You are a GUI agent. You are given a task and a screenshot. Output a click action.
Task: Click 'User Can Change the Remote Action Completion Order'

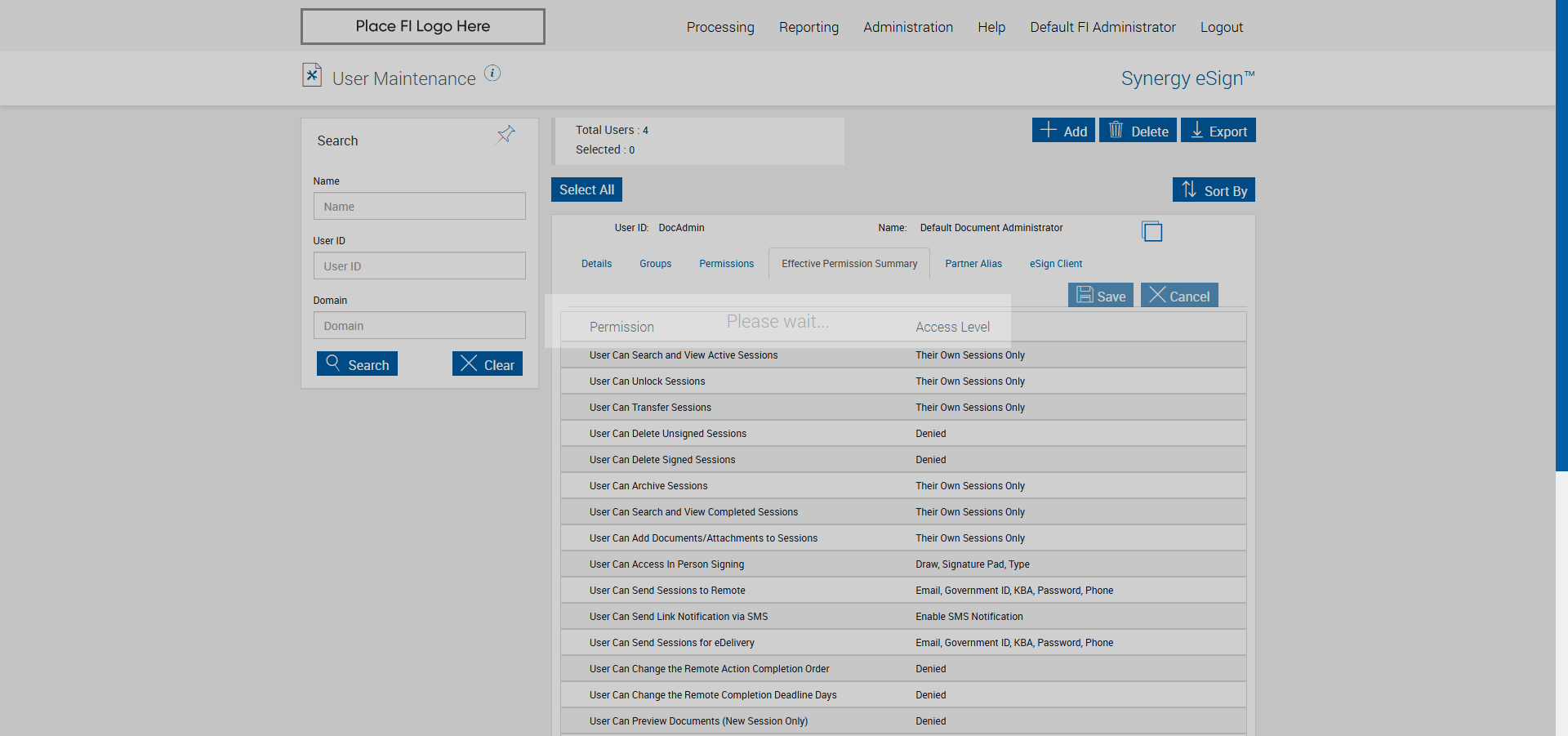[x=709, y=669]
